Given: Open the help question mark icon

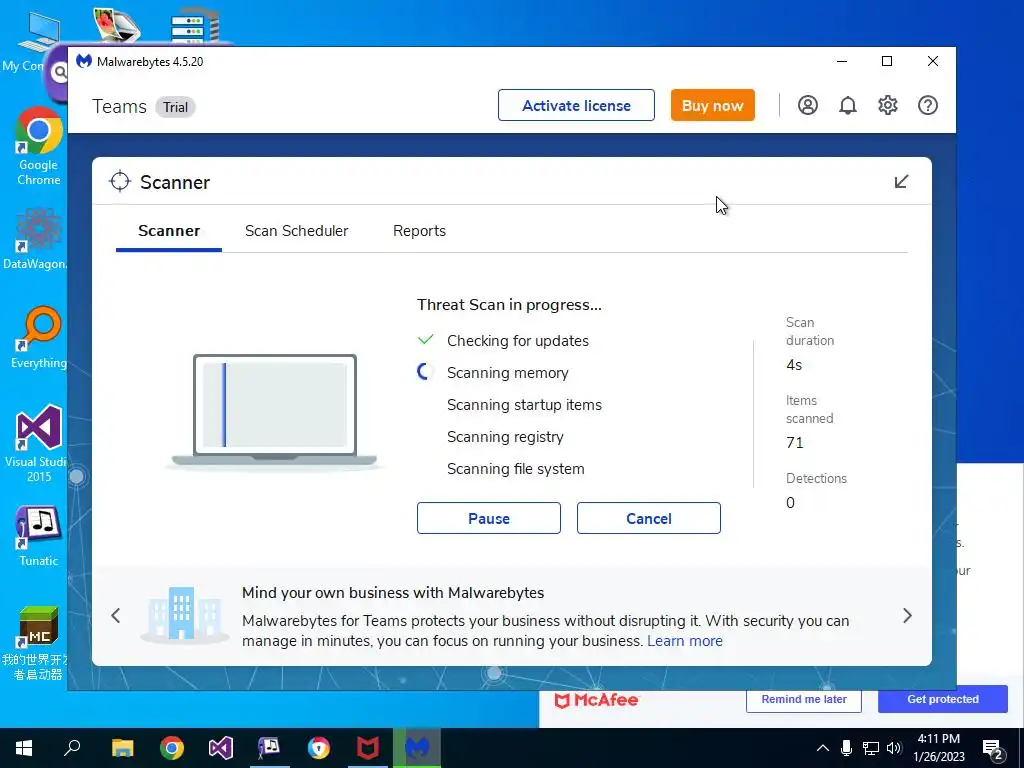Looking at the screenshot, I should coord(927,105).
